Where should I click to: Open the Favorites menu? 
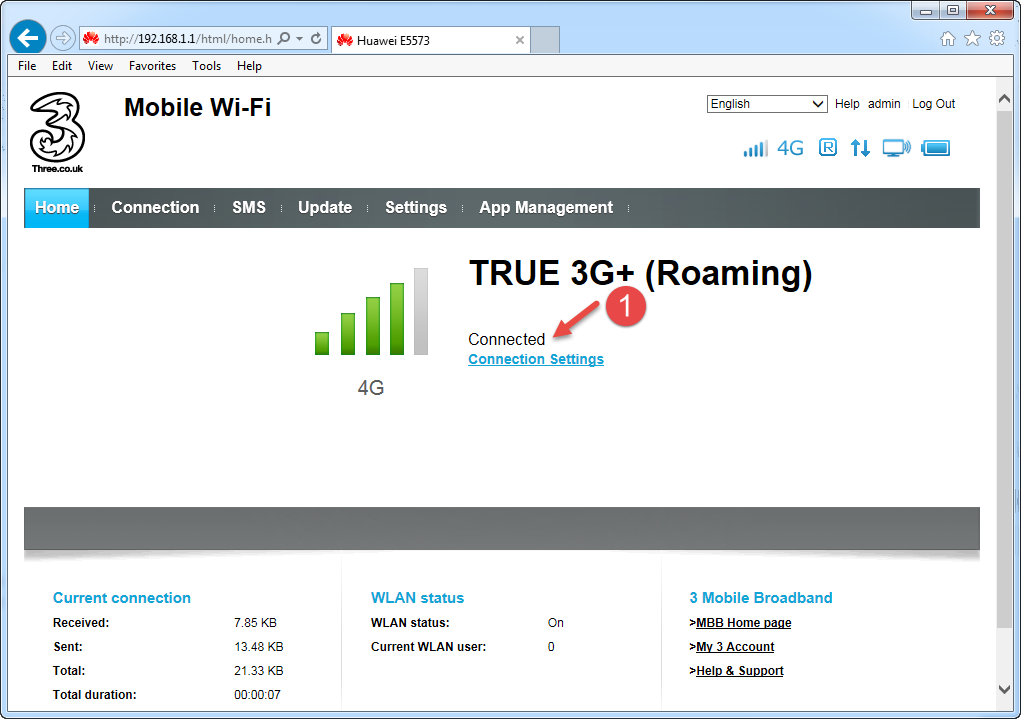[152, 66]
